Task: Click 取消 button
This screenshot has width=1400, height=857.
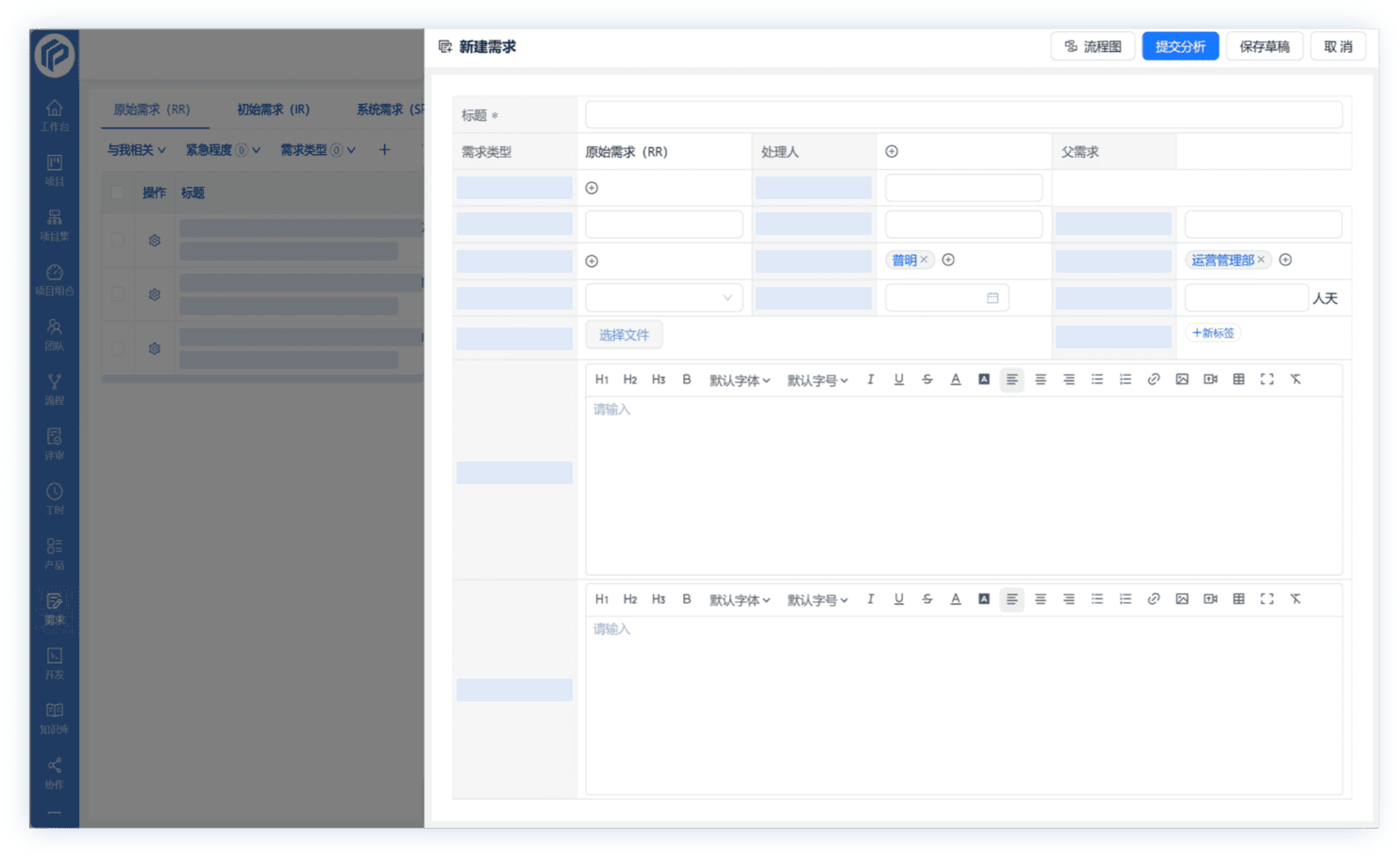Action: click(x=1338, y=46)
